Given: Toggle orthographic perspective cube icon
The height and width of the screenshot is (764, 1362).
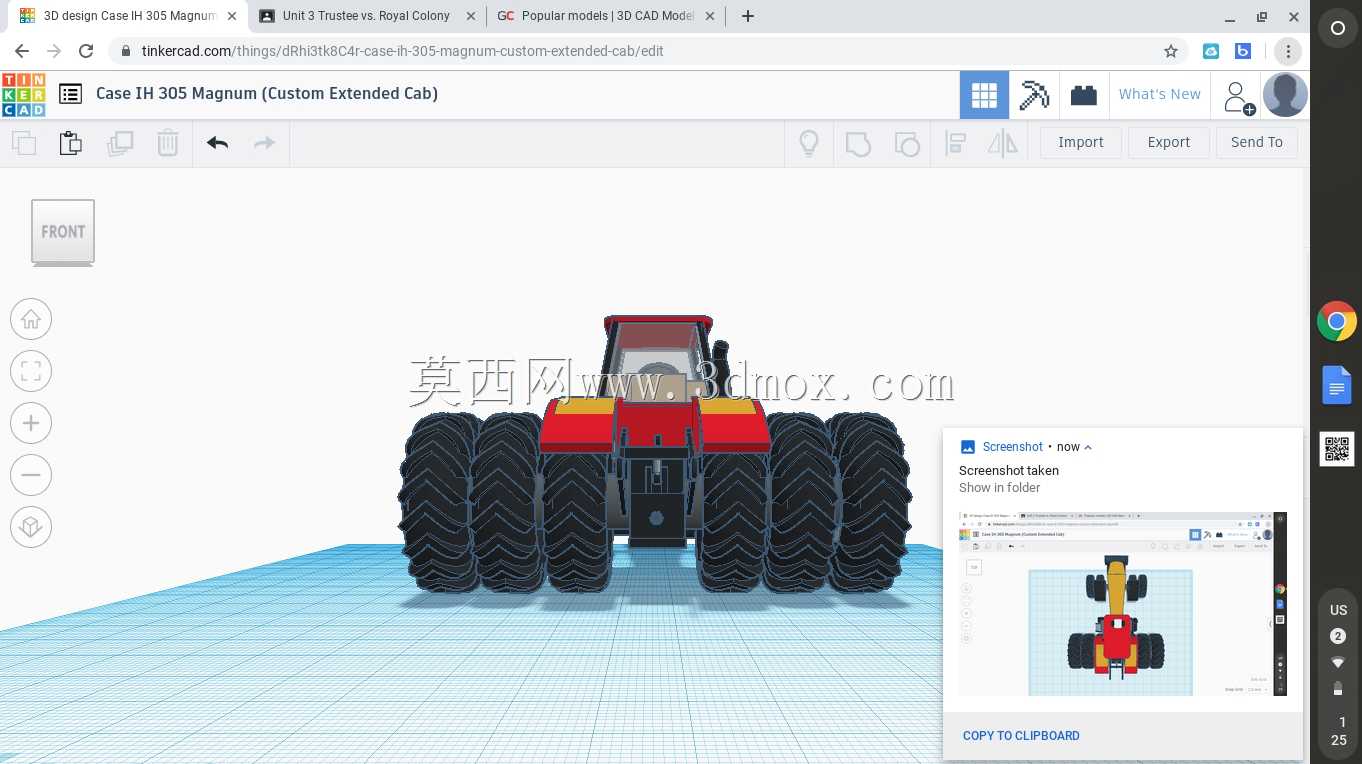Looking at the screenshot, I should (31, 527).
